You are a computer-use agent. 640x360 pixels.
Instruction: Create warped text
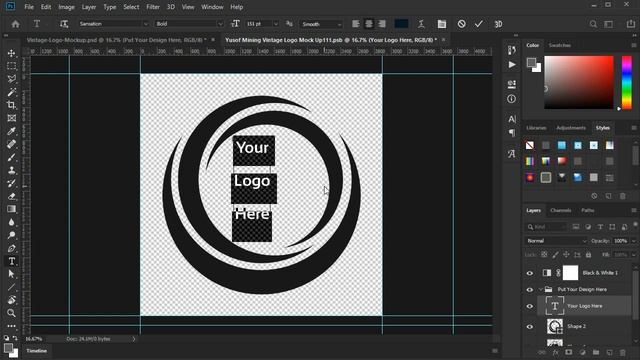click(421, 24)
